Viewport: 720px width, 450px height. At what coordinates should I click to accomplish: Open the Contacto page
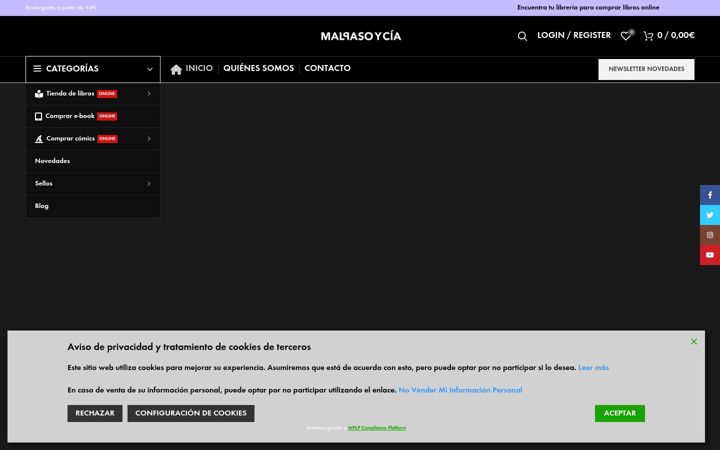327,68
